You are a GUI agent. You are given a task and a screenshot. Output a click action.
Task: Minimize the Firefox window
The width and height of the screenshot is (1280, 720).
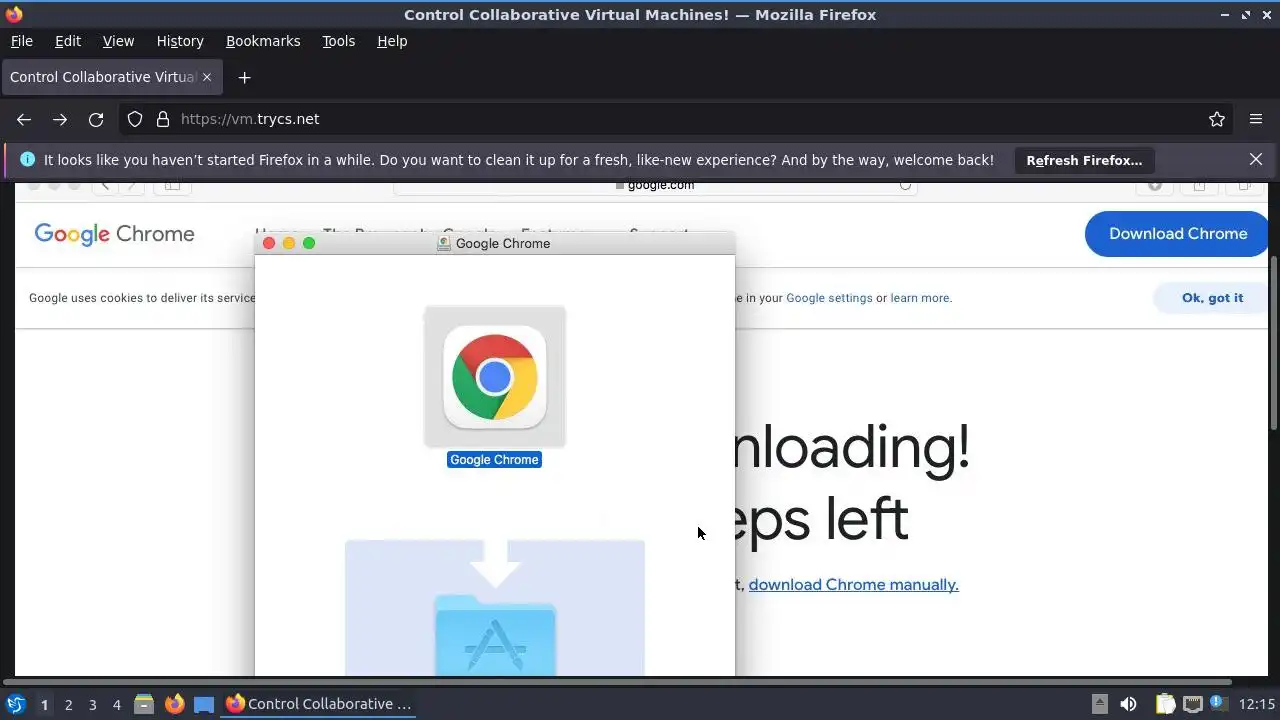[x=1226, y=15]
